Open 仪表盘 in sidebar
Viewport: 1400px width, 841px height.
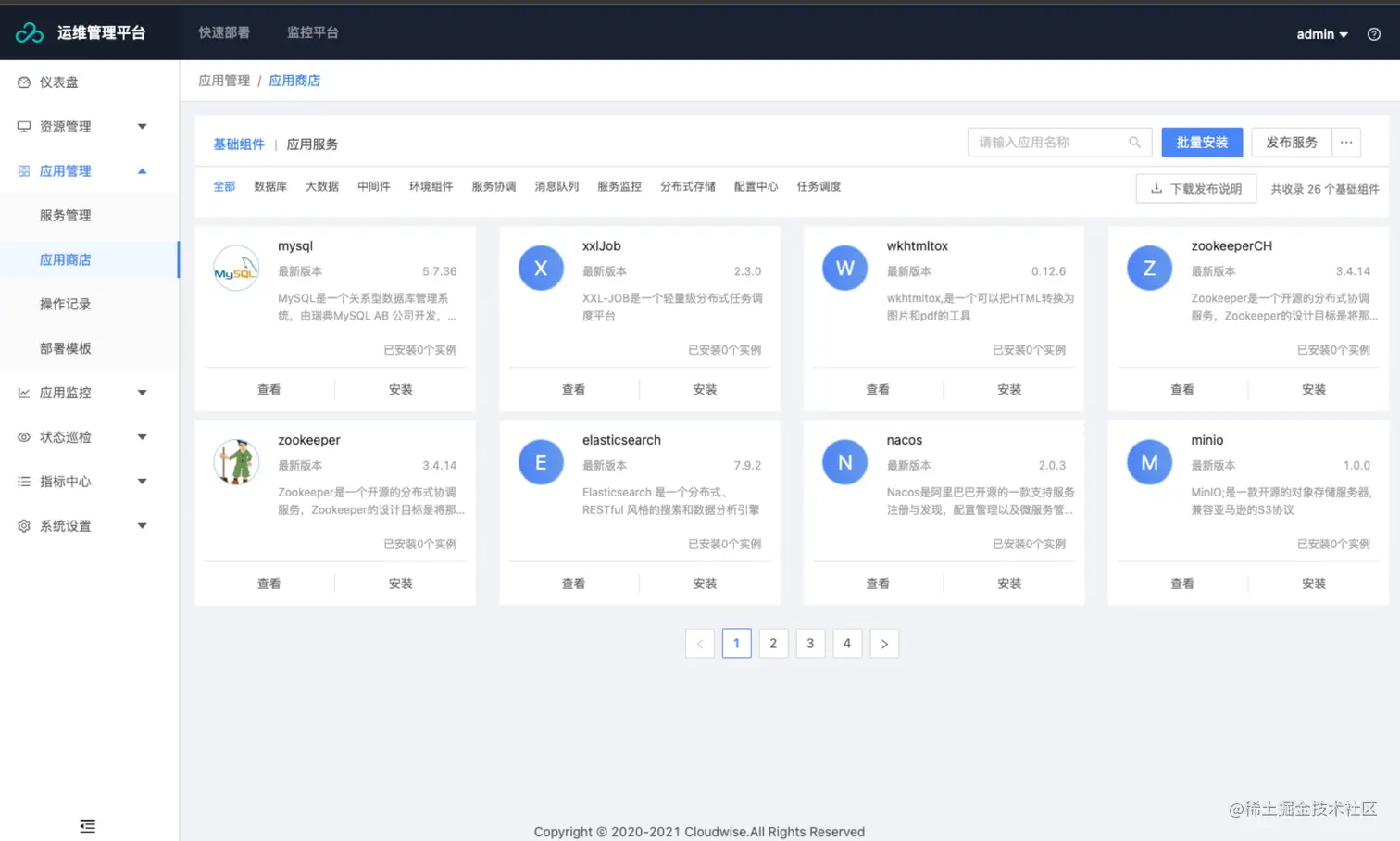pos(59,82)
